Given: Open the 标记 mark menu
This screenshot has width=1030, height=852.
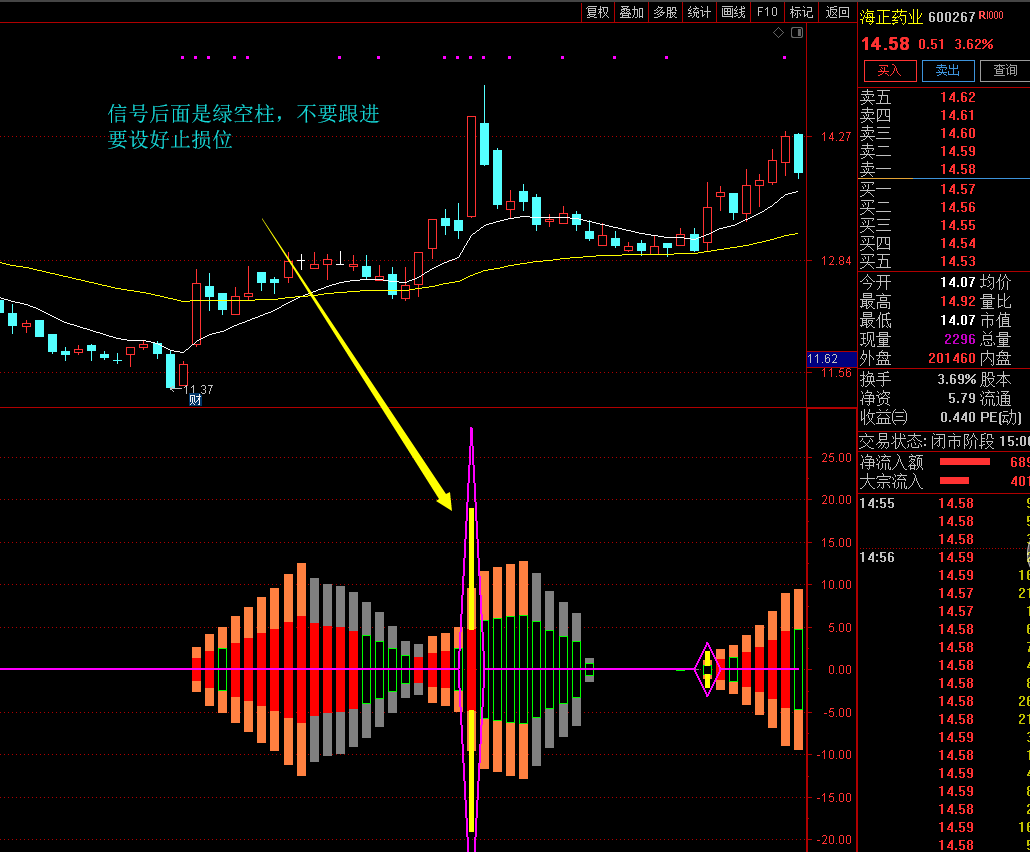Looking at the screenshot, I should pos(801,12).
